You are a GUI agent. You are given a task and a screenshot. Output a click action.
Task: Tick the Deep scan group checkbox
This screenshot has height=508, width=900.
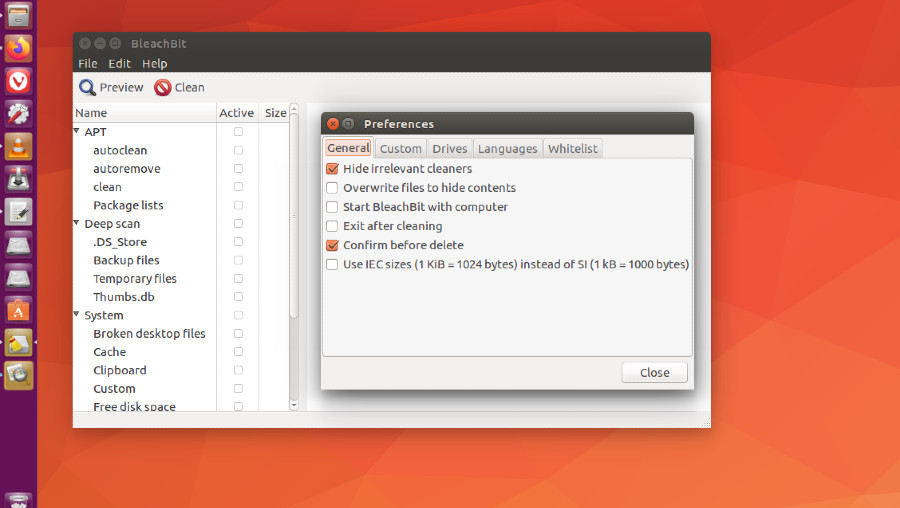(238, 223)
